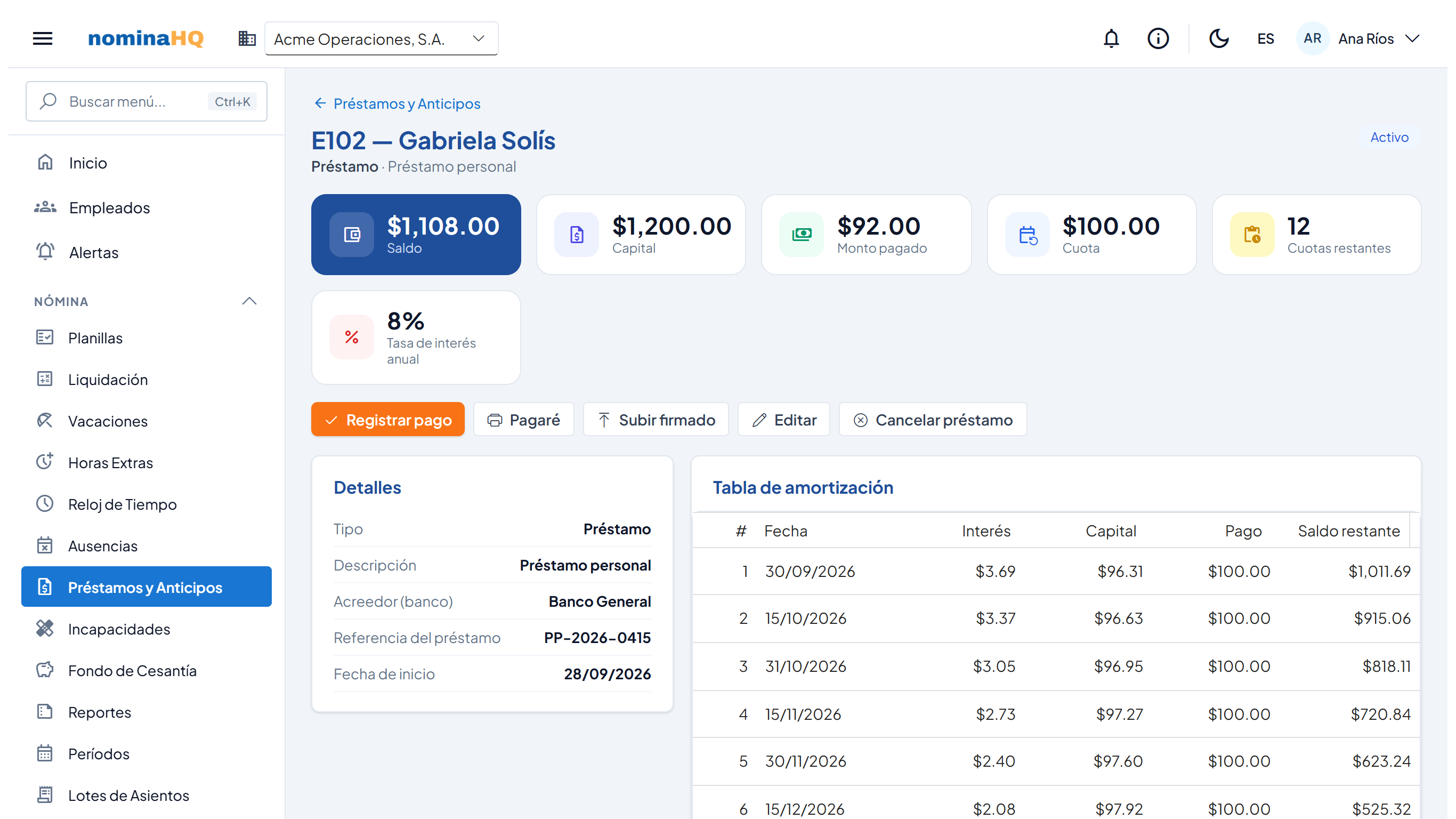
Task: Open Incapacidades menu item
Action: (x=147, y=629)
